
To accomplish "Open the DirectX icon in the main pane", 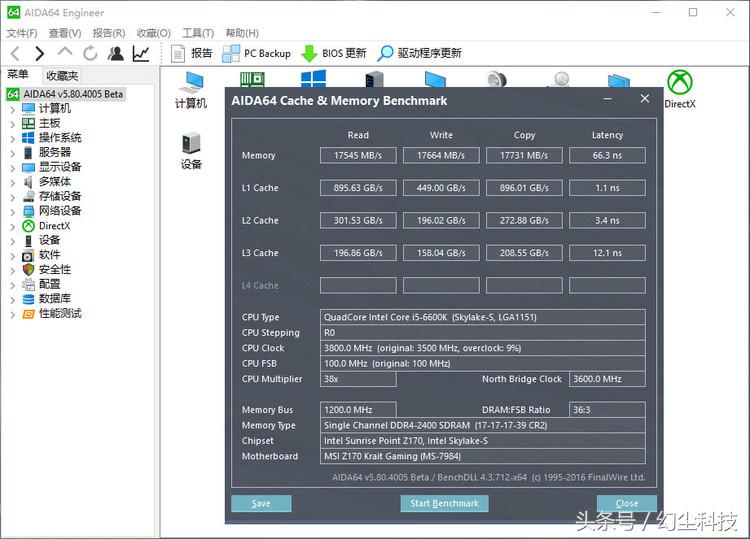I will [680, 89].
